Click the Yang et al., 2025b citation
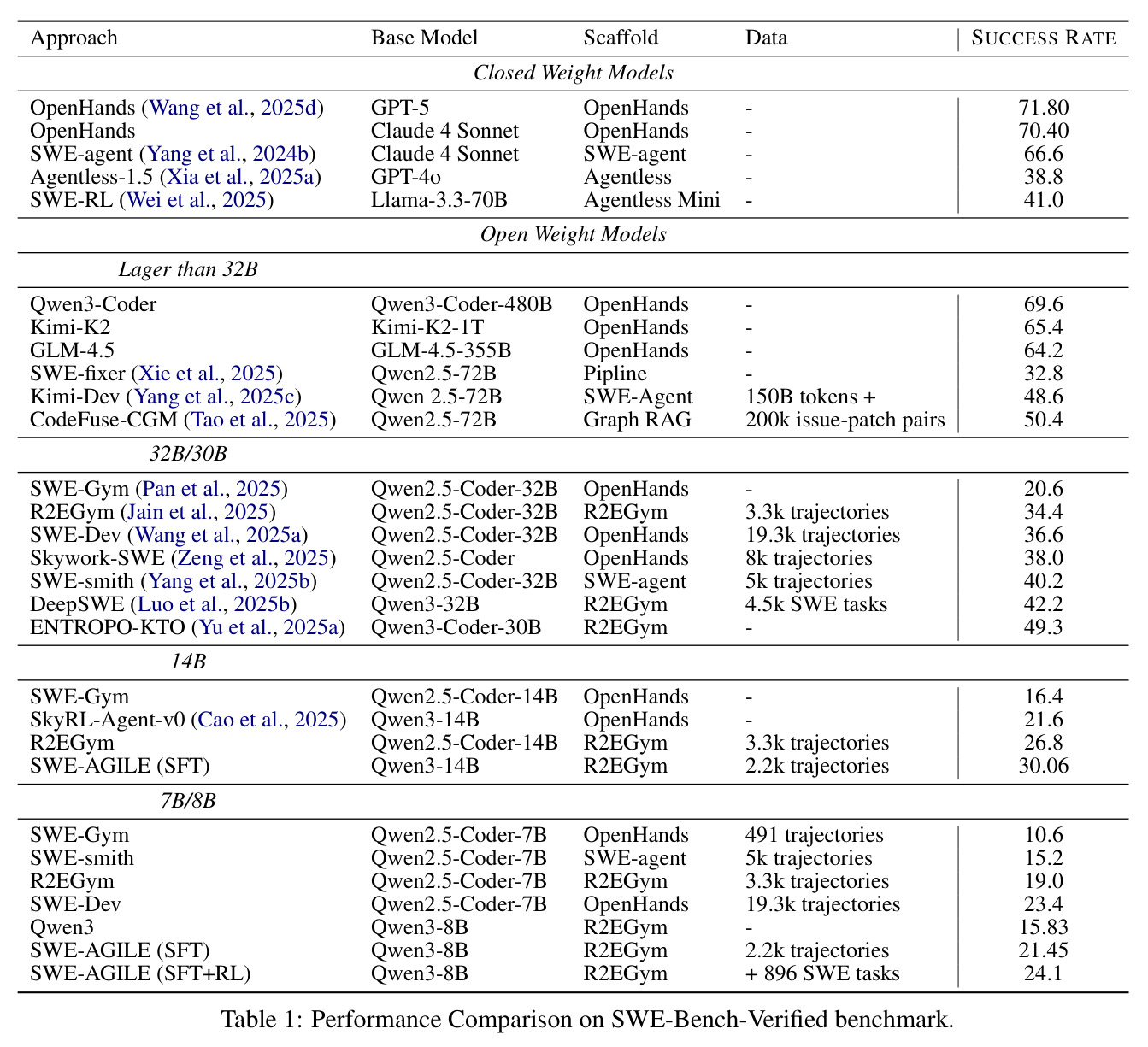 click(229, 581)
